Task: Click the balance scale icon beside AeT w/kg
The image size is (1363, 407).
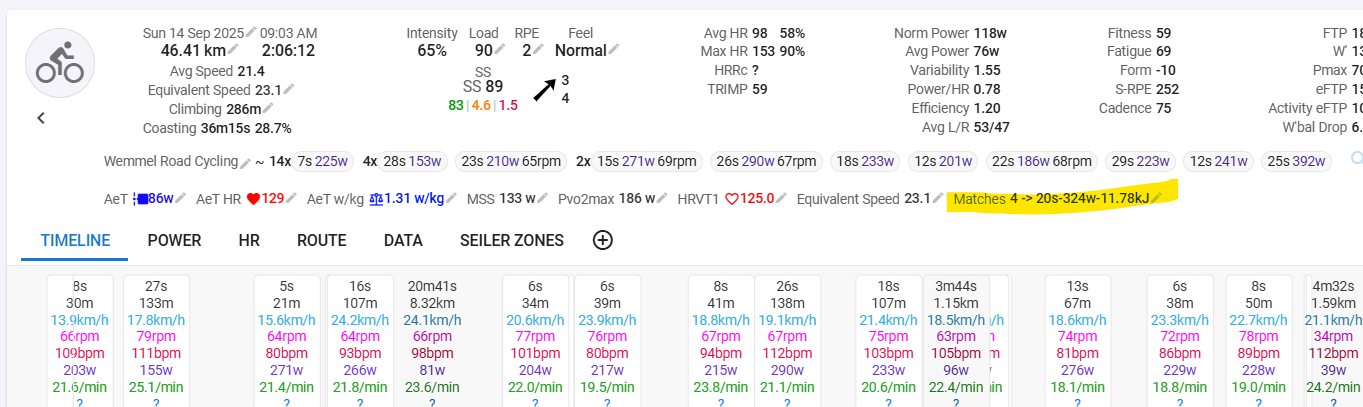Action: click(376, 199)
